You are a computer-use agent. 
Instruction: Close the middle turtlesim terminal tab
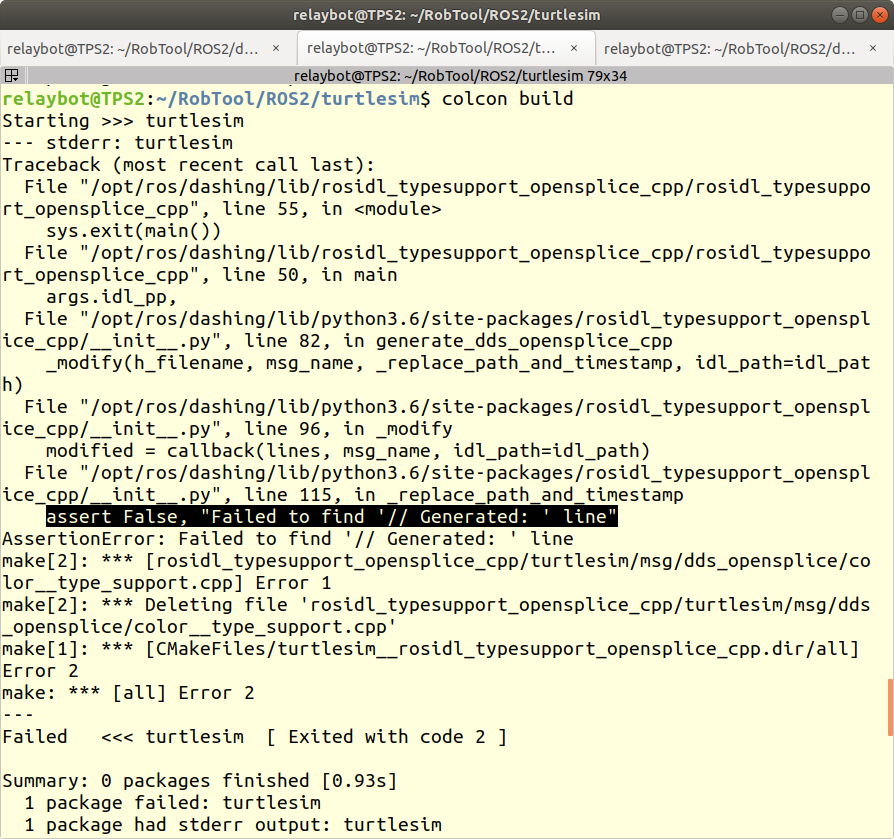click(574, 48)
